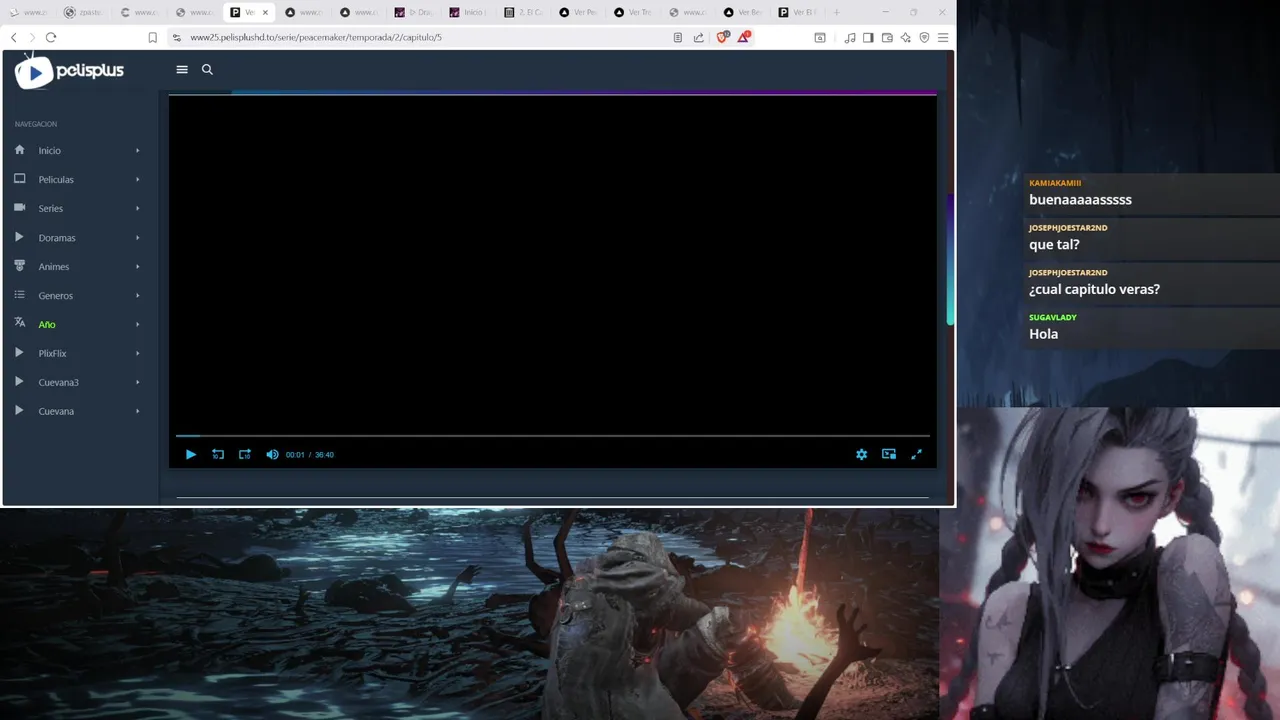Open video player settings gear
This screenshot has height=720, width=1280.
pyautogui.click(x=861, y=454)
